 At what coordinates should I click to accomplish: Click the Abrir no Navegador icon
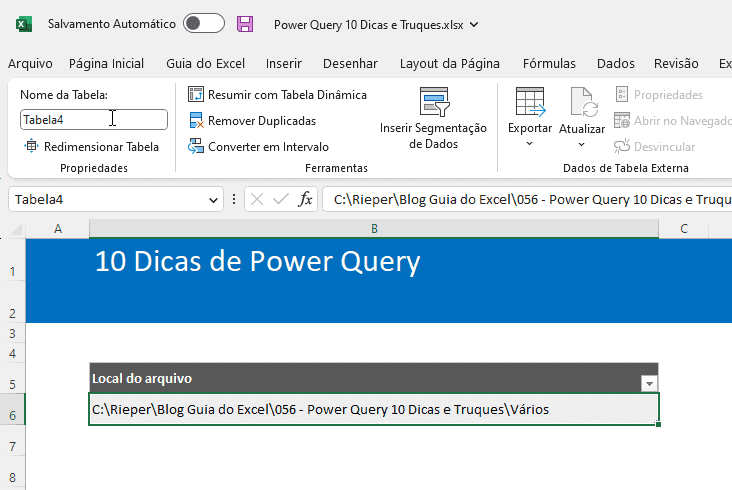(x=622, y=120)
